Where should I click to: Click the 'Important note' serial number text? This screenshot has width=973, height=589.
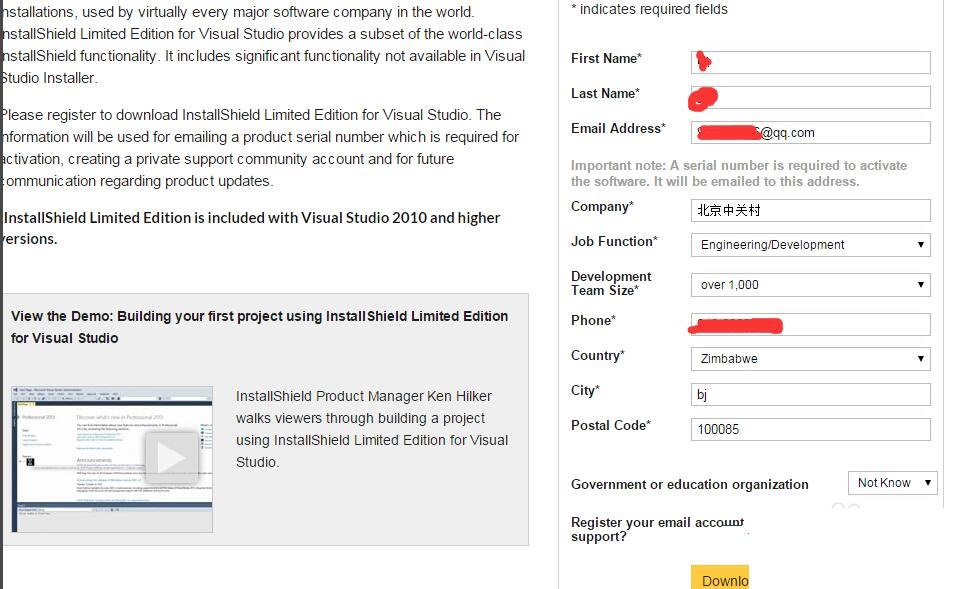pos(739,174)
